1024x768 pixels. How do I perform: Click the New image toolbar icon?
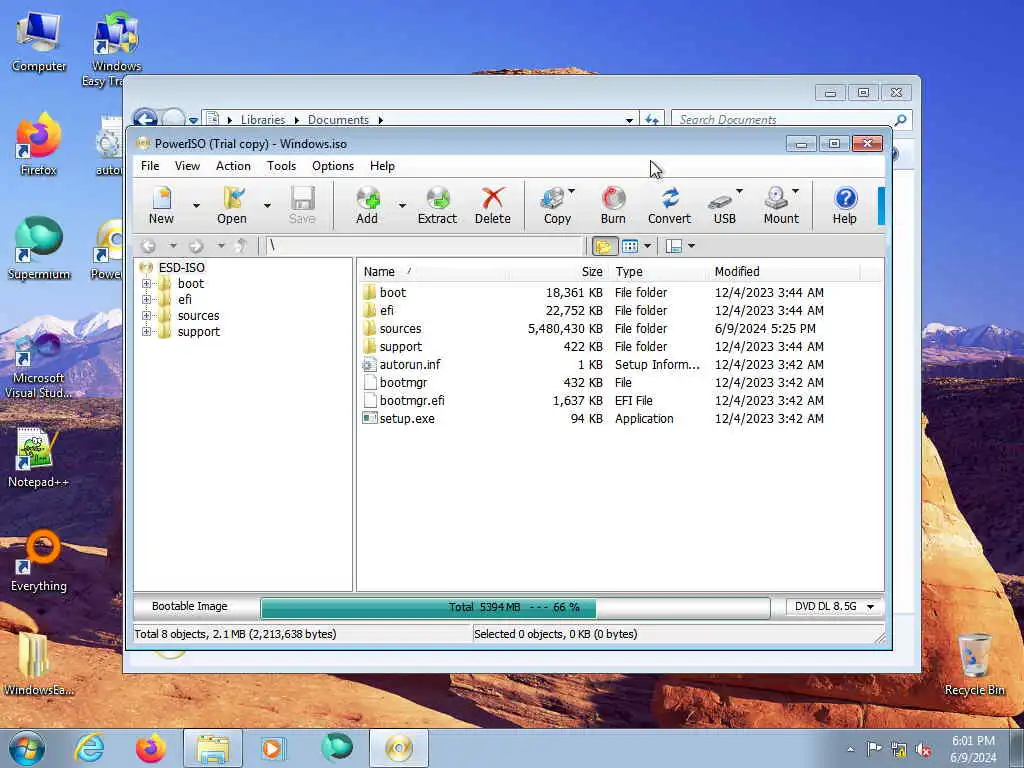[x=161, y=206]
